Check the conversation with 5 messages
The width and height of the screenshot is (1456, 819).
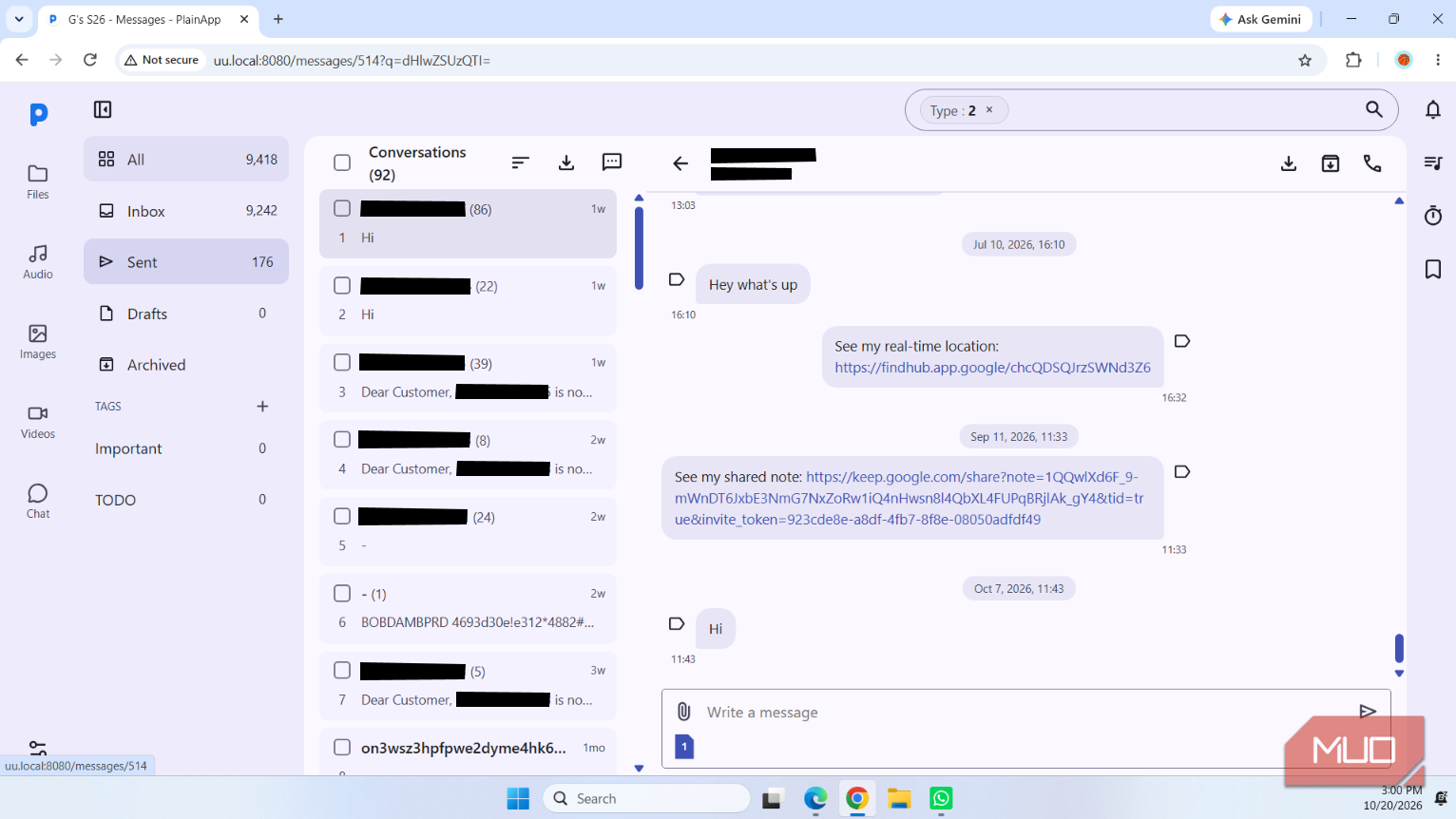pyautogui.click(x=342, y=670)
